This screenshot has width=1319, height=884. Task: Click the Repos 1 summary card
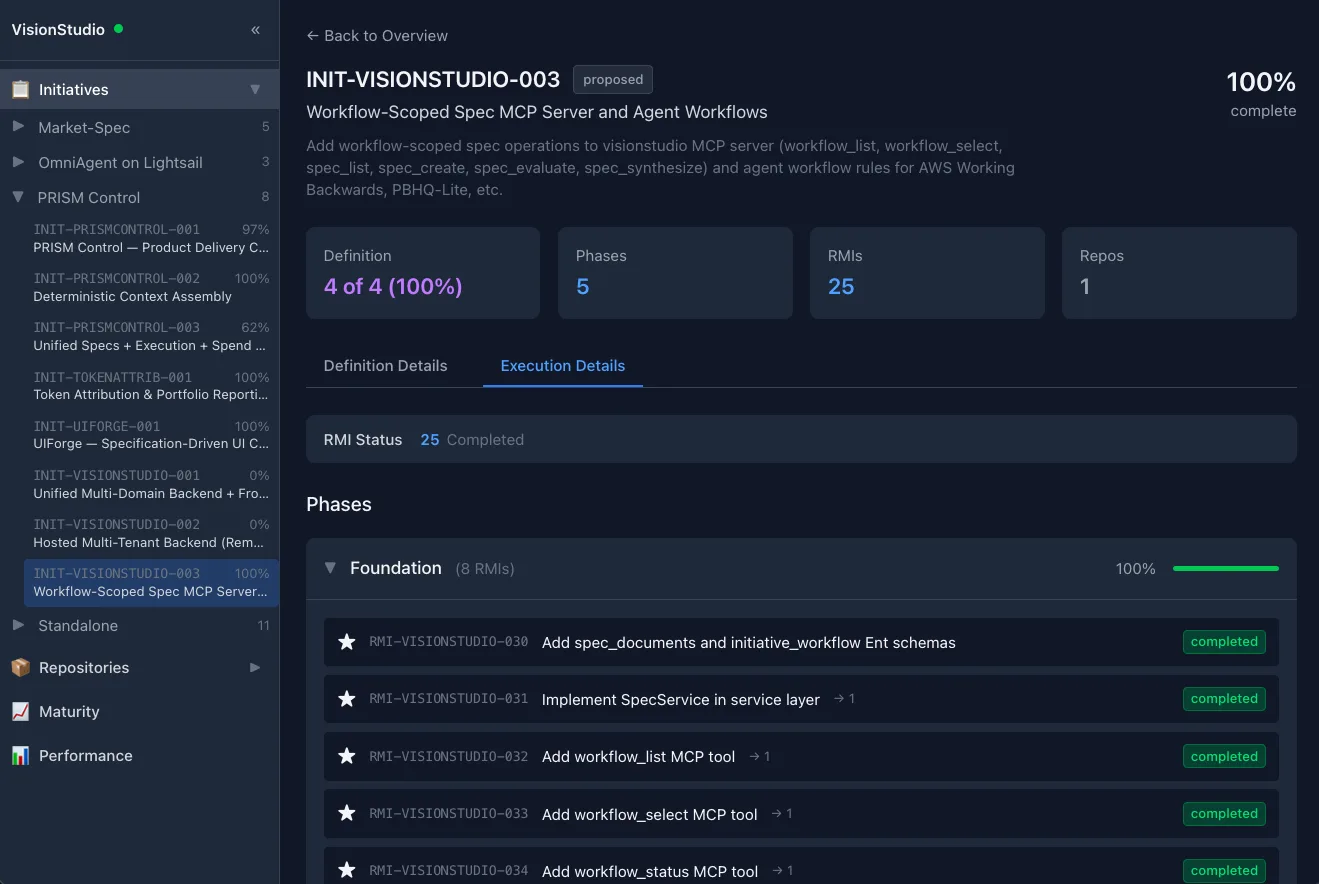[1179, 273]
